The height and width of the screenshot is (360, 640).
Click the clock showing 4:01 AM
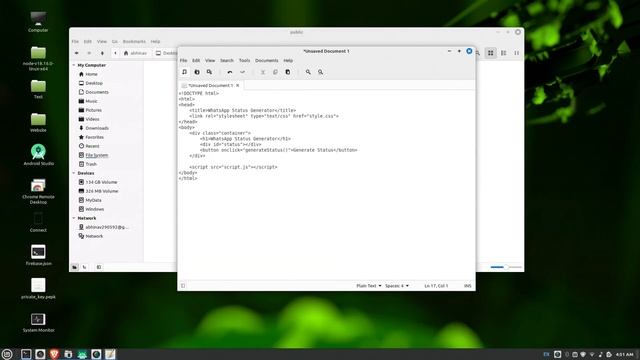coord(624,354)
